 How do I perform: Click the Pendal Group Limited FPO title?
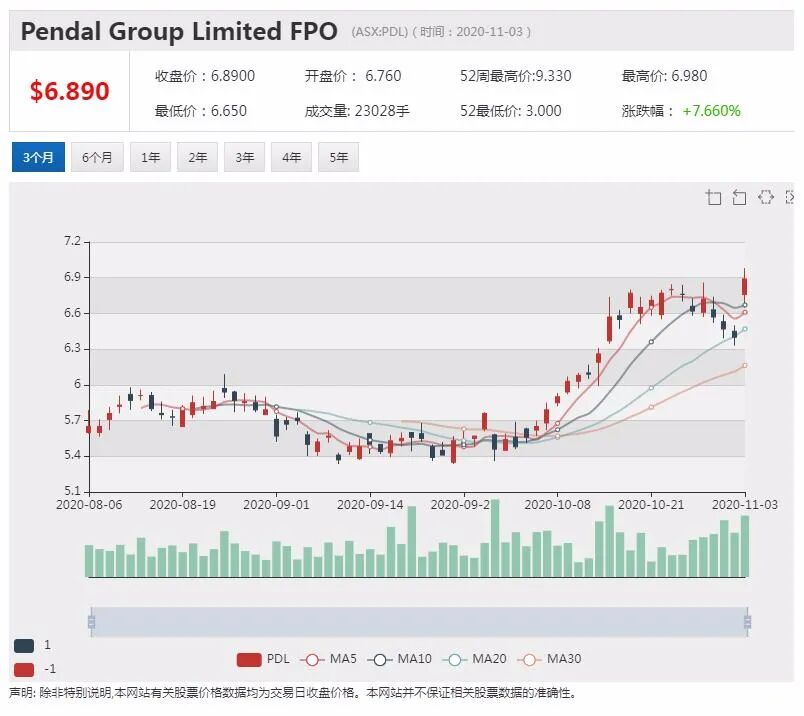point(179,31)
